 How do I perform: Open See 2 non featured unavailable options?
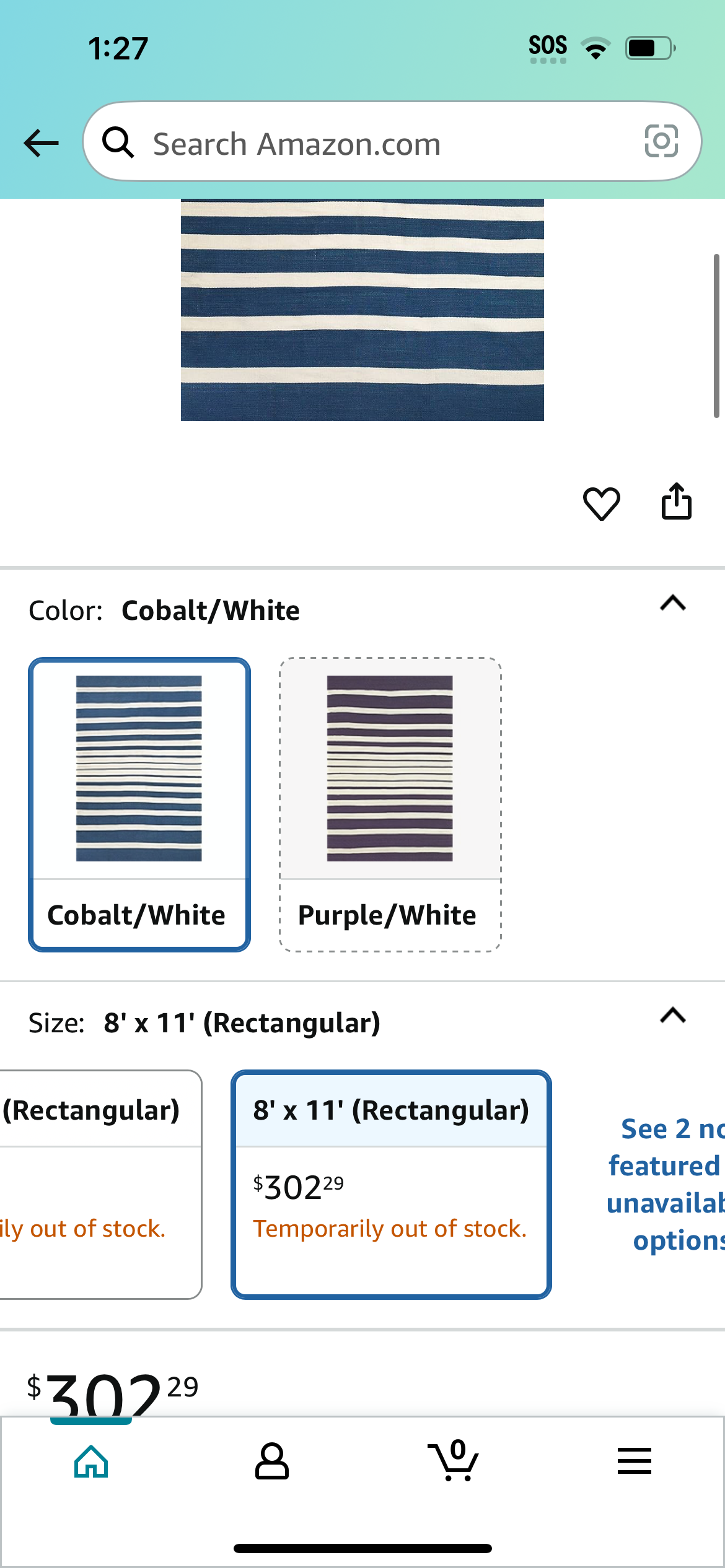click(x=666, y=1184)
